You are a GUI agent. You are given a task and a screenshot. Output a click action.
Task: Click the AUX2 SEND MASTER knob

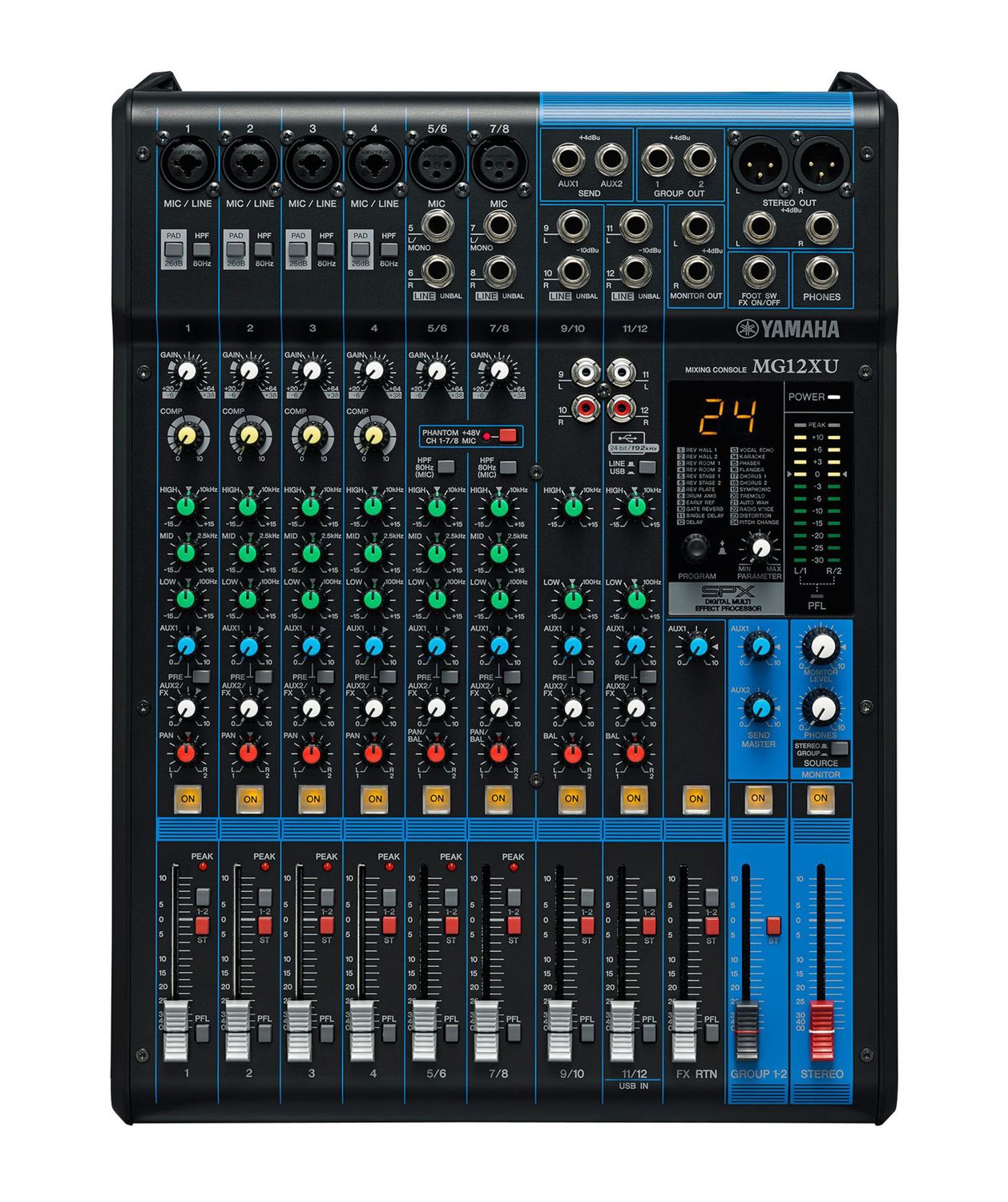point(760,708)
